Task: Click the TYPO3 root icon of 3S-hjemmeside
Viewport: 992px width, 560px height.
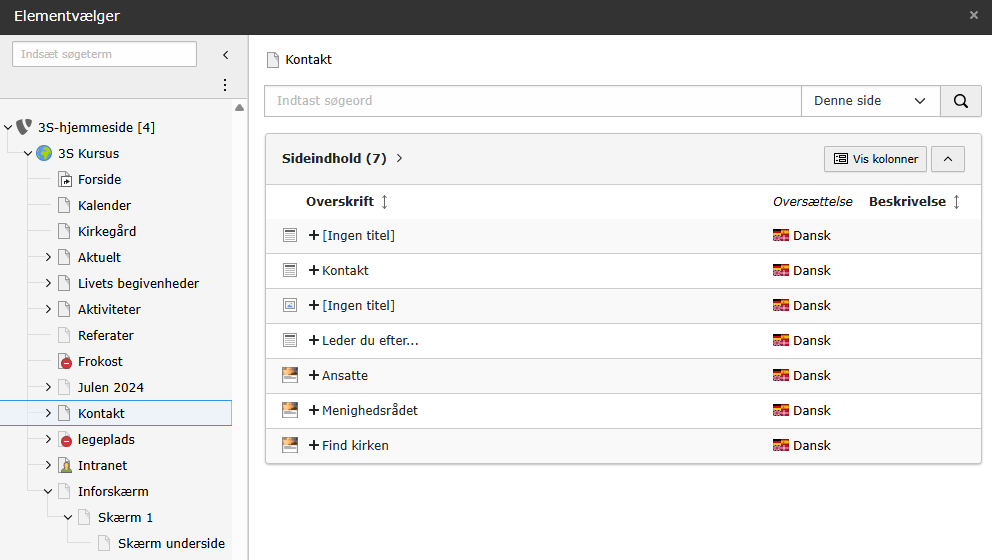Action: [x=25, y=127]
